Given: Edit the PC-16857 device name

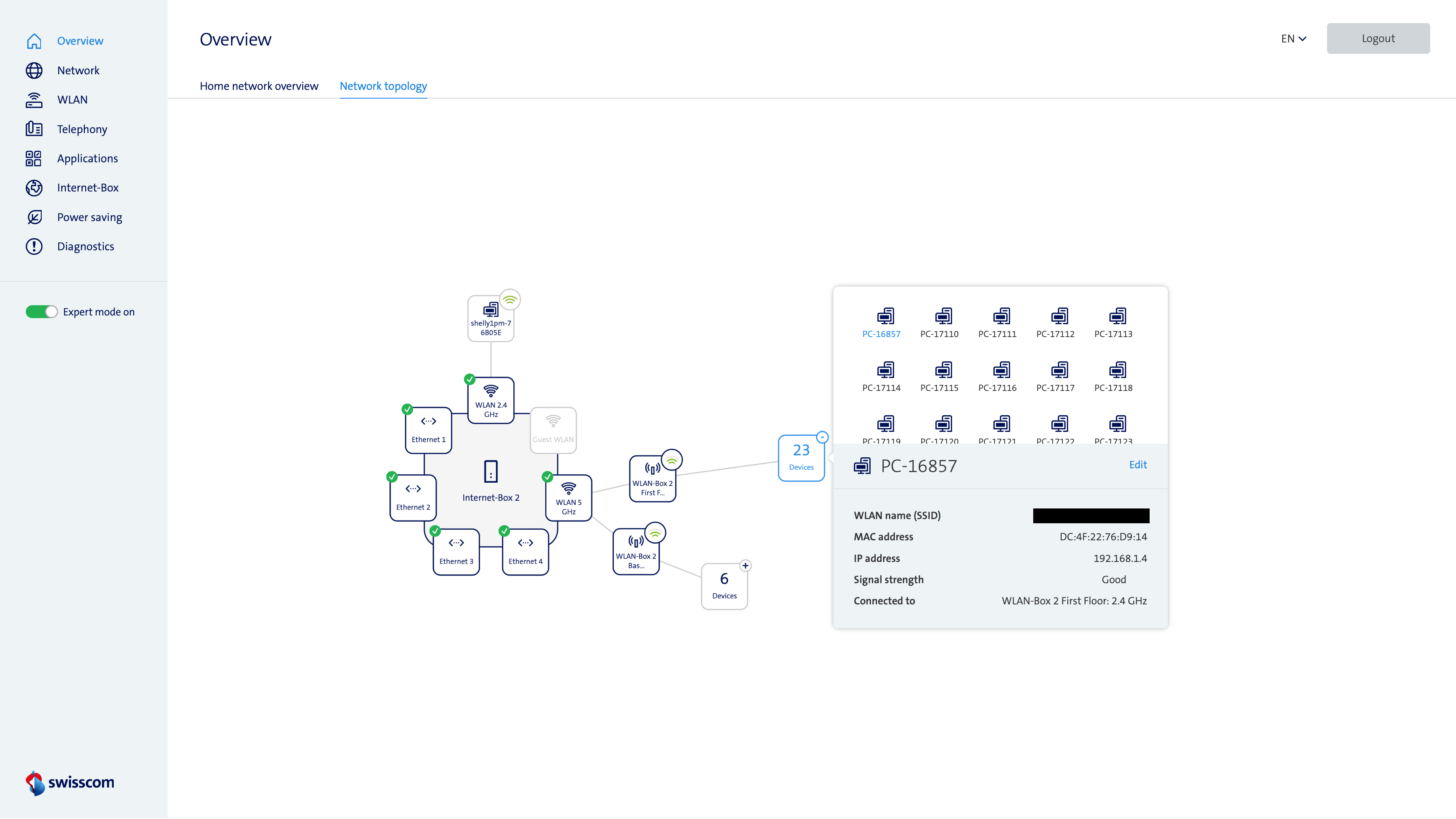Looking at the screenshot, I should click(1138, 464).
